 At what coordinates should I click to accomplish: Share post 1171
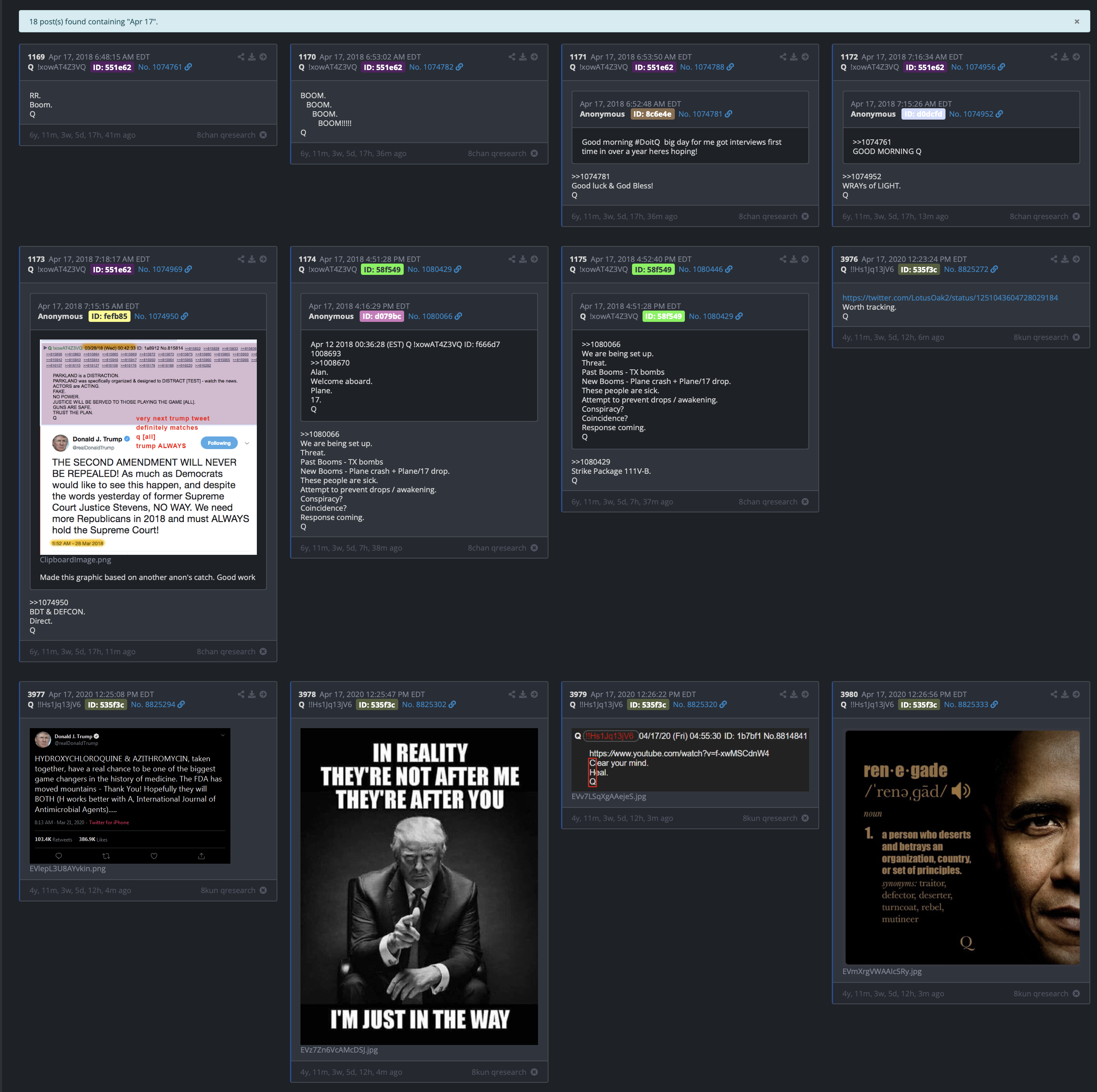click(783, 57)
